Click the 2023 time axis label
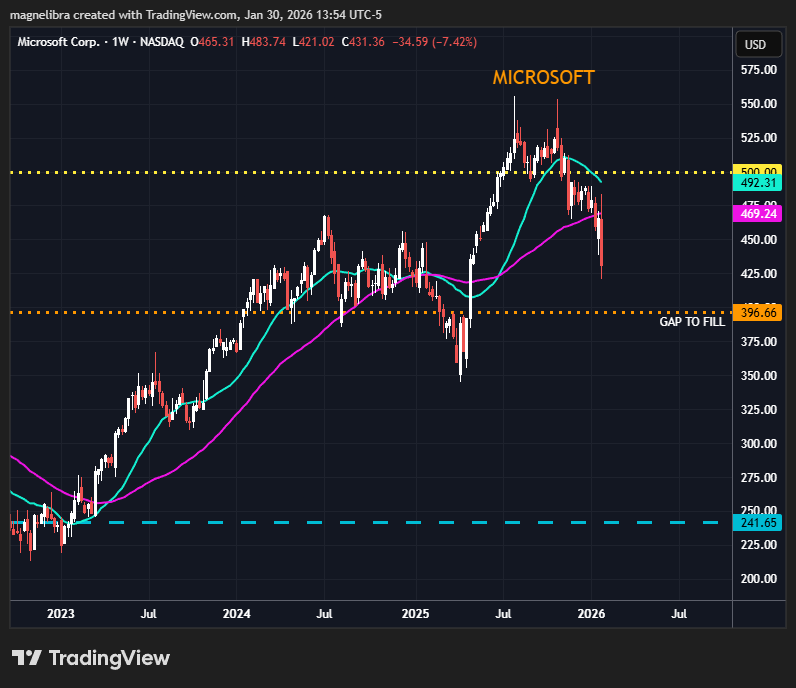 (61, 614)
